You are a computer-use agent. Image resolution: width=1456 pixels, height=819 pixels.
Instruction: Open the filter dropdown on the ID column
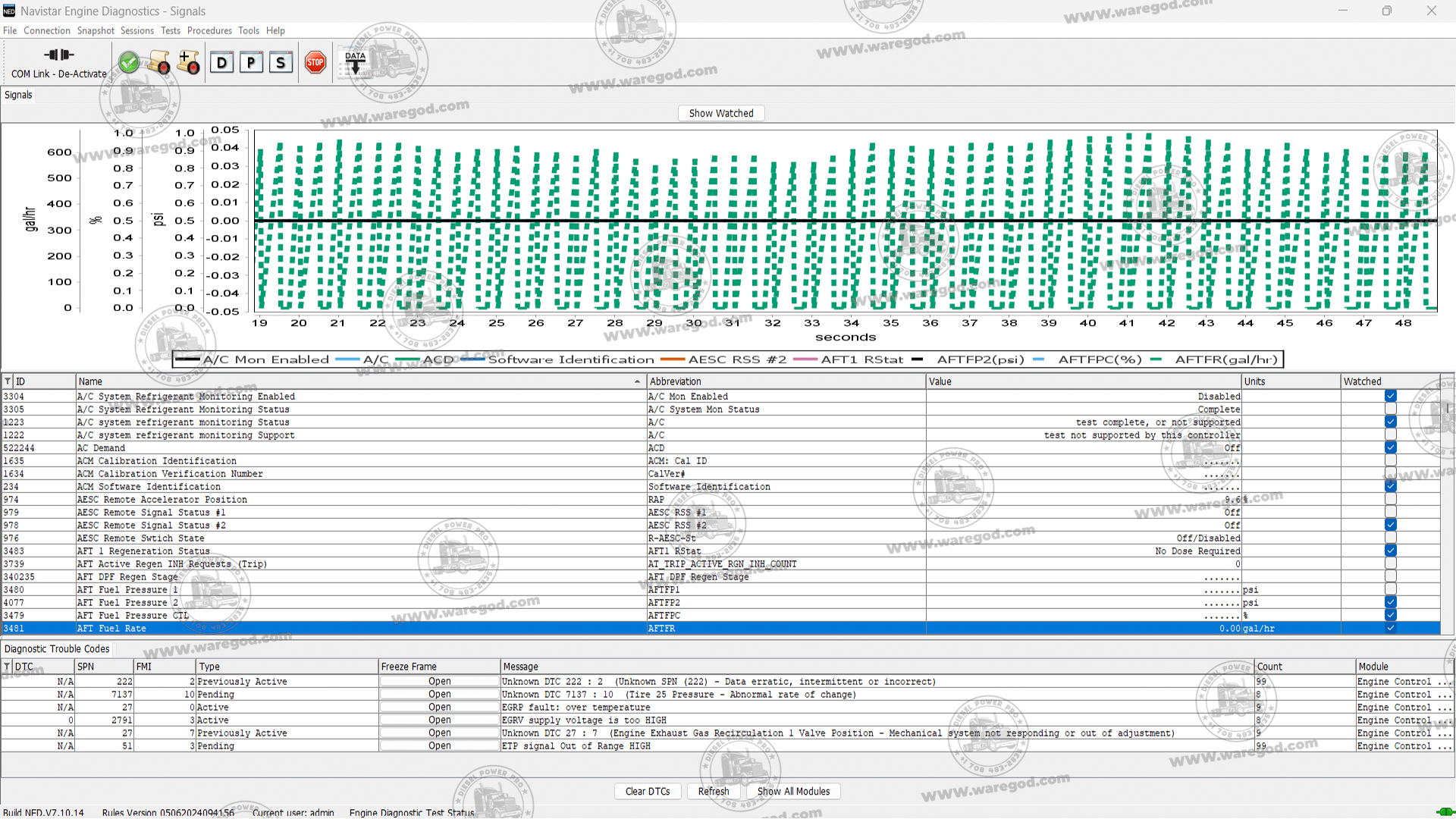[7, 381]
